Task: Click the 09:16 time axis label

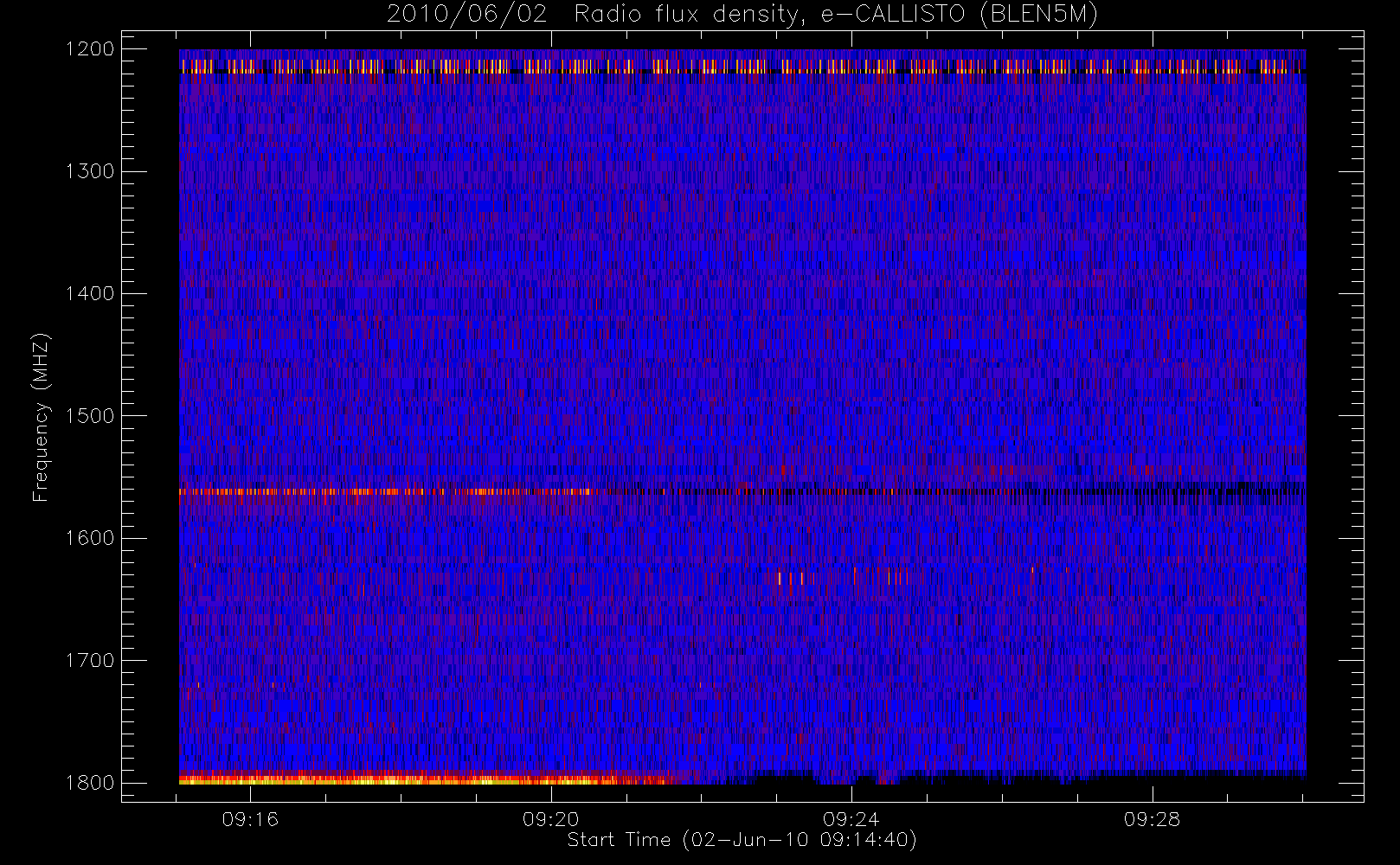Action: click(250, 819)
